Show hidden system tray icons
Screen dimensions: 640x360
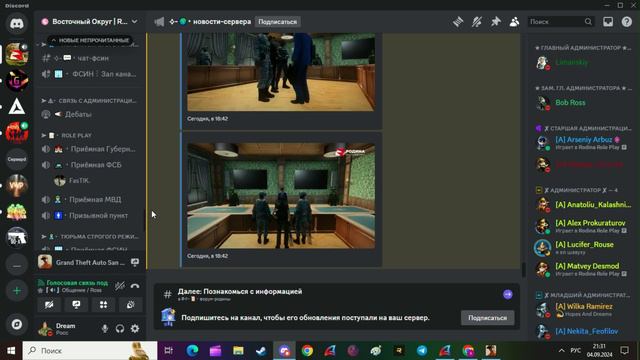(x=562, y=351)
